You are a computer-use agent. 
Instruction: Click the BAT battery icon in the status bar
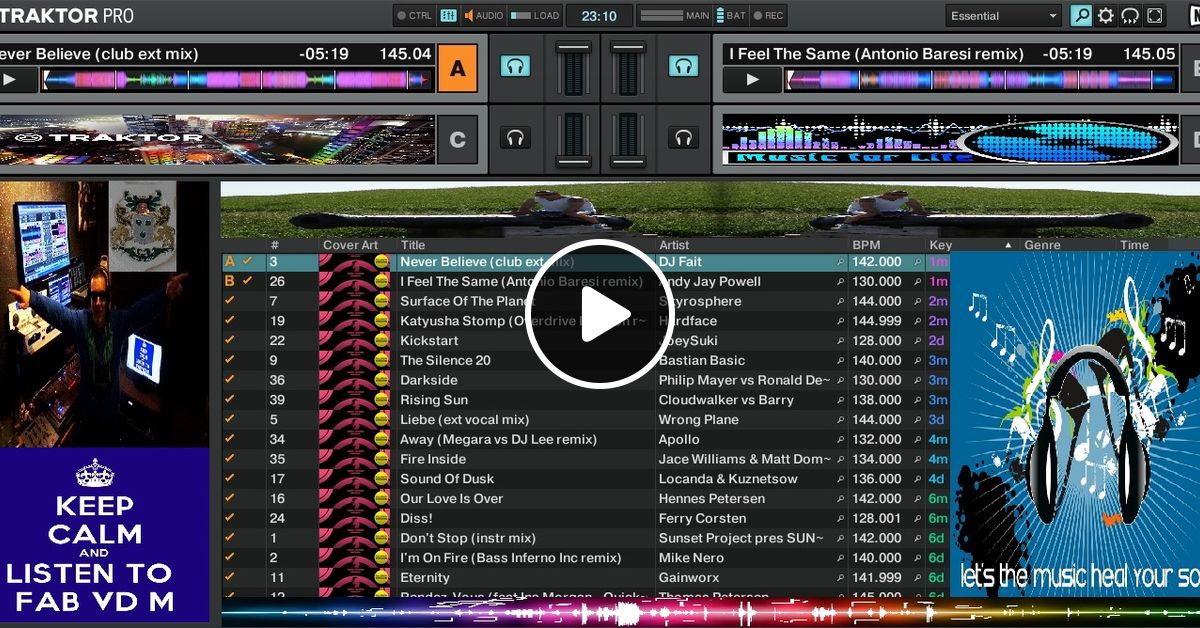pos(721,15)
